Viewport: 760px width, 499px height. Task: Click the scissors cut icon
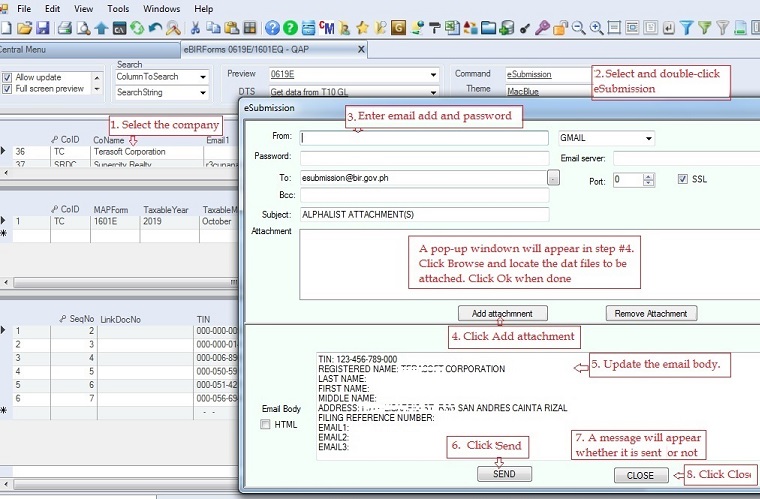click(x=195, y=28)
